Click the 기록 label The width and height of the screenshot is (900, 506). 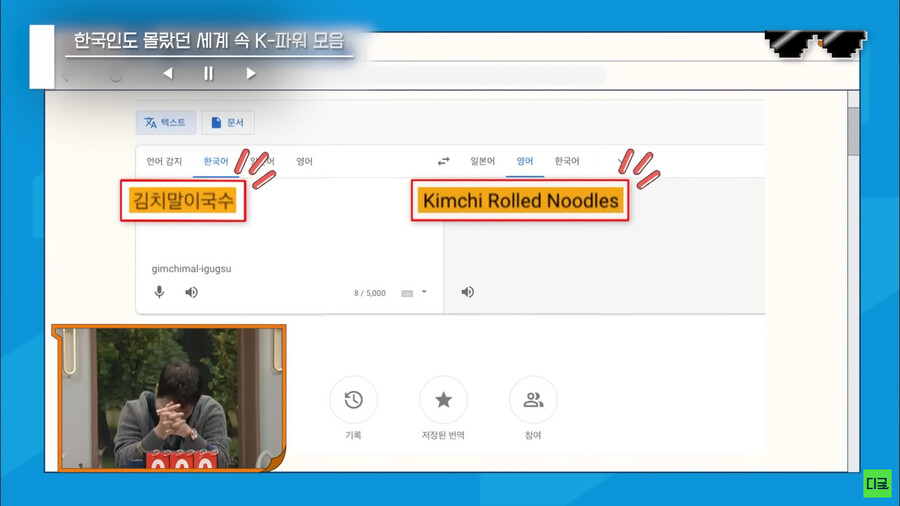coord(354,435)
